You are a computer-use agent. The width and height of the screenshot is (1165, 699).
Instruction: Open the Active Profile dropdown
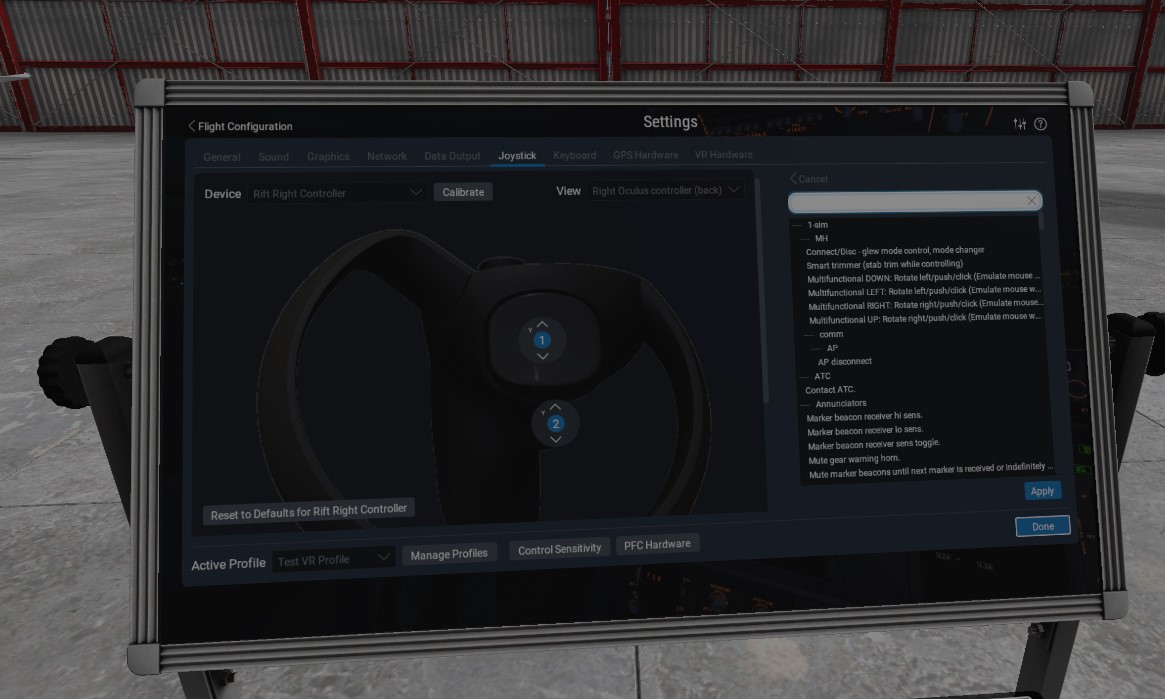(x=332, y=559)
